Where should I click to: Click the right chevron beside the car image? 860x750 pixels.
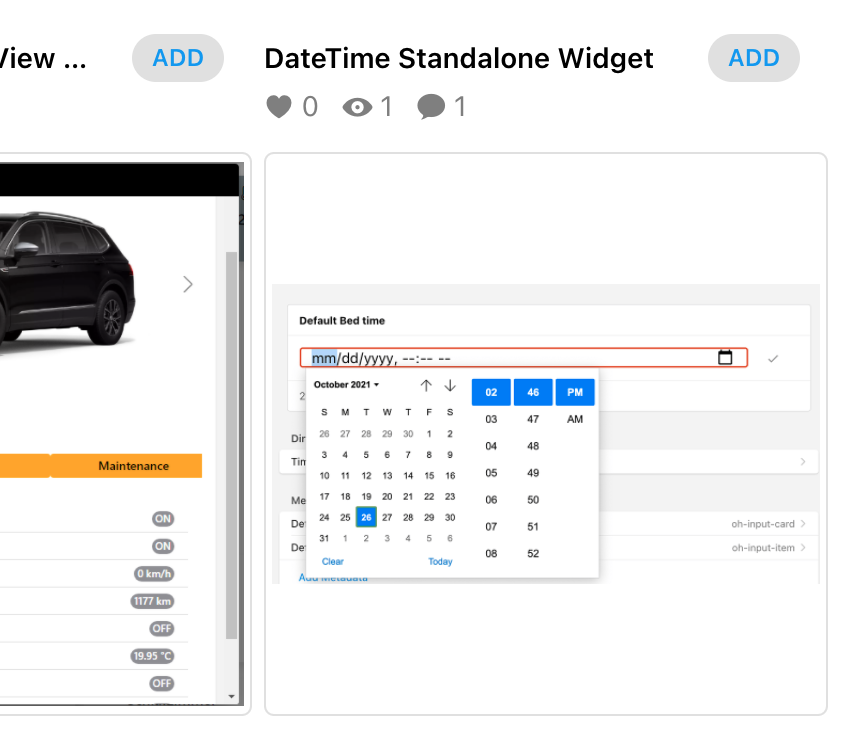pyautogui.click(x=188, y=285)
